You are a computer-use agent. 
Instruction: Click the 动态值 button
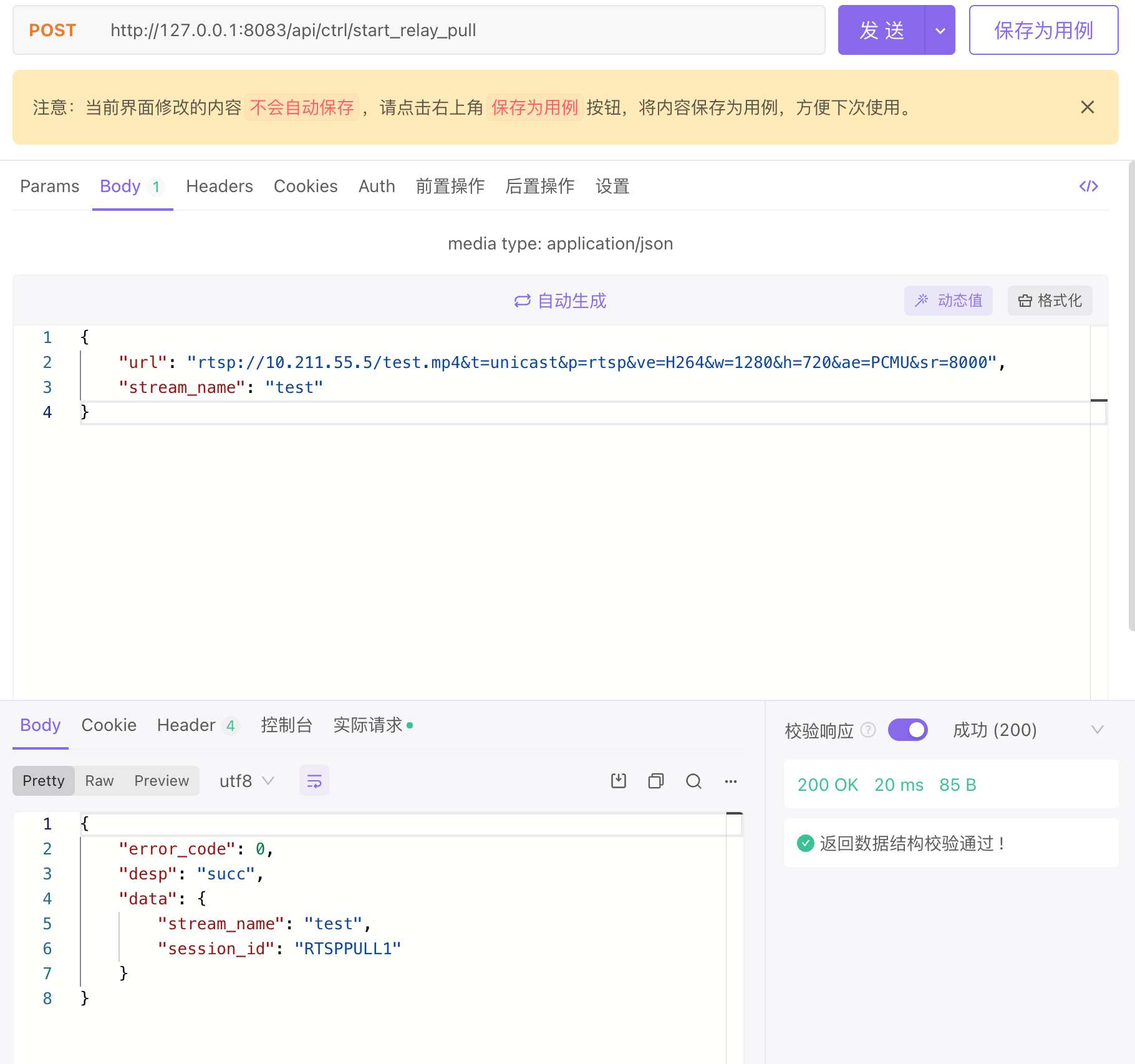pyautogui.click(x=948, y=301)
